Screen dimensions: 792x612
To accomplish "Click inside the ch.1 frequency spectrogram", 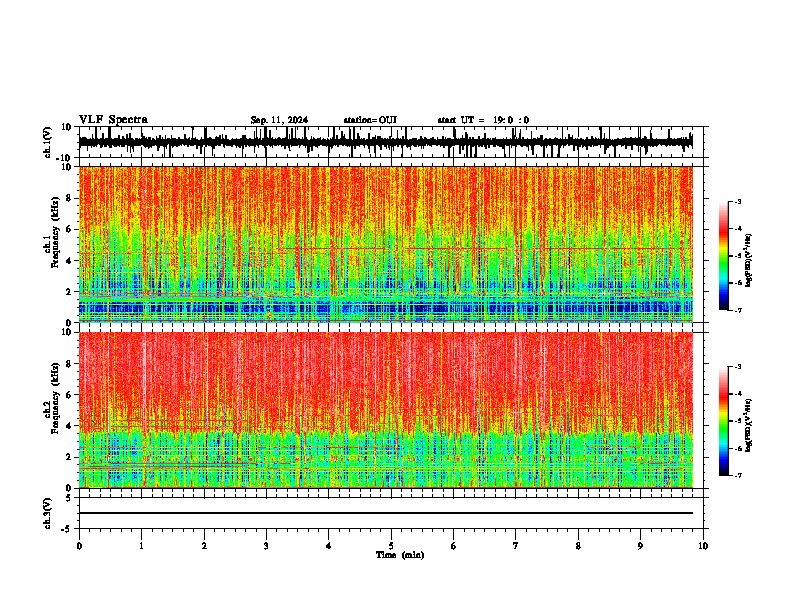I will tap(385, 244).
